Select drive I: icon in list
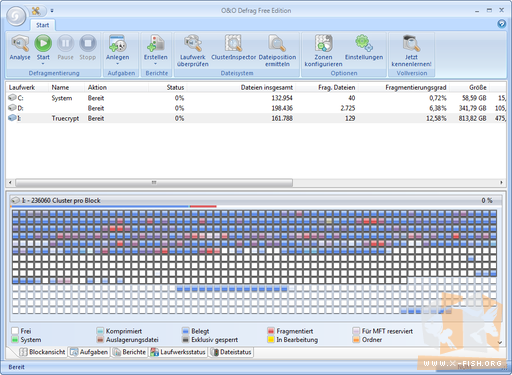The width and height of the screenshot is (512, 375). click(12, 118)
